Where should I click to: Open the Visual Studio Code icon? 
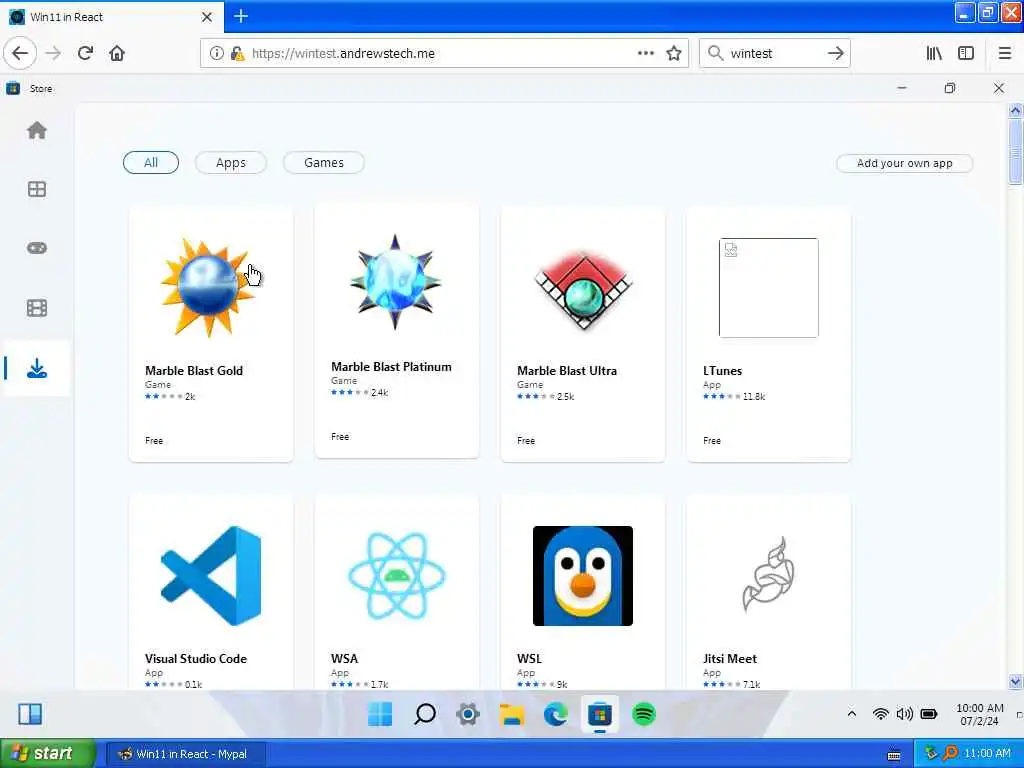pos(211,576)
